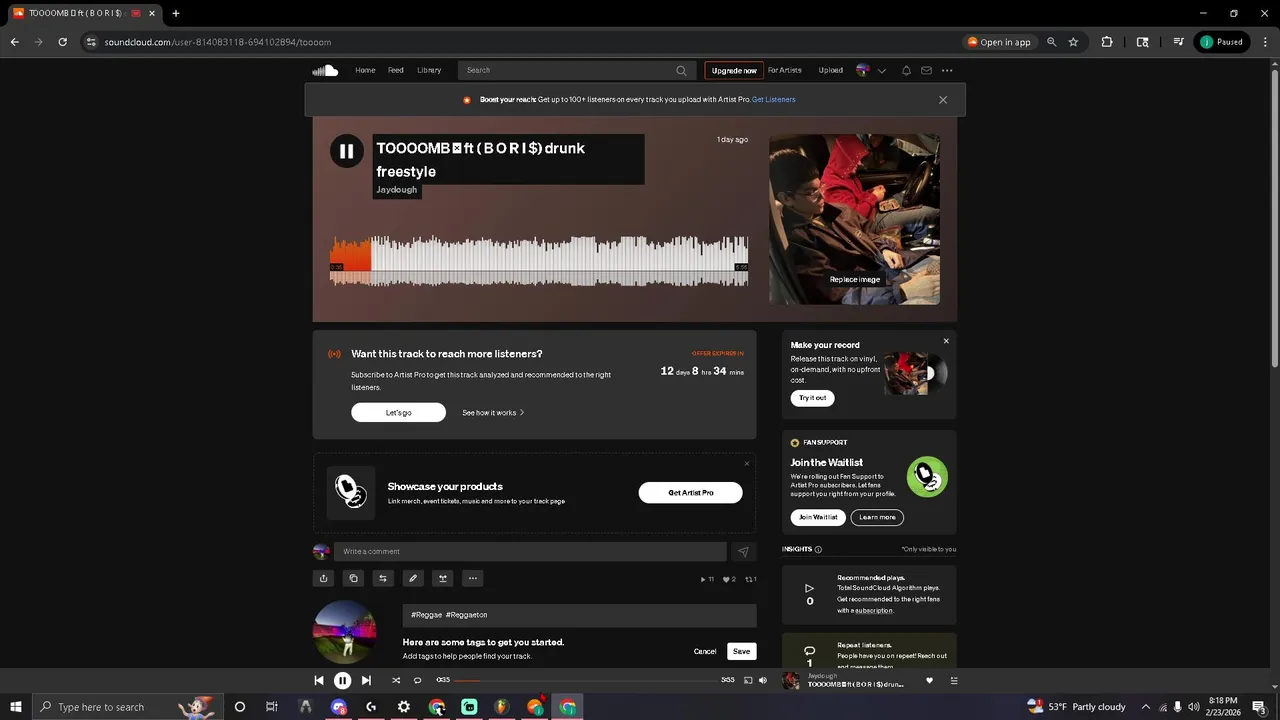Skip to previous track in bottom player
1280x720 pixels.
tap(319, 680)
